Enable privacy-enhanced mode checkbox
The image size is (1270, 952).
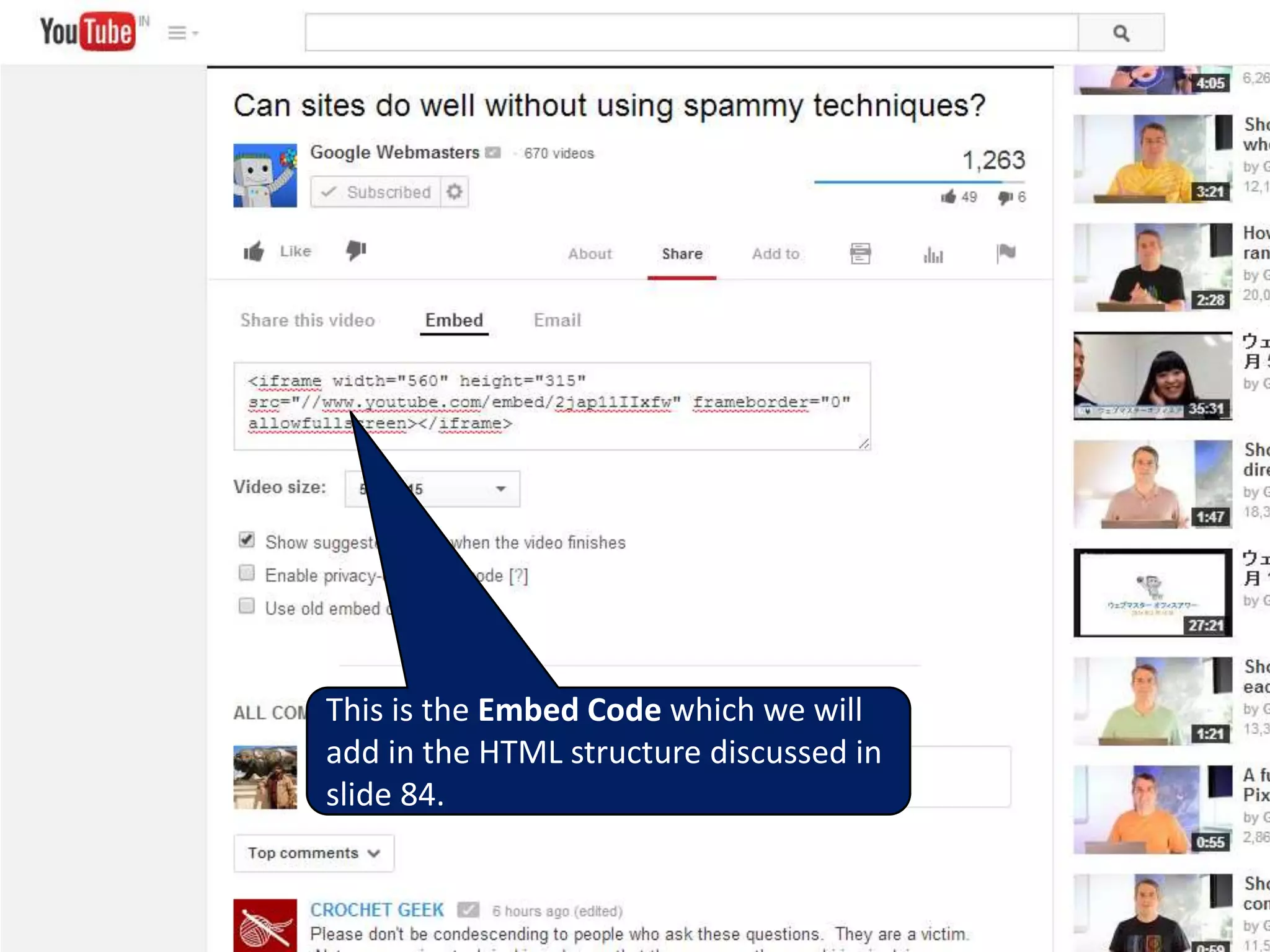pos(247,573)
